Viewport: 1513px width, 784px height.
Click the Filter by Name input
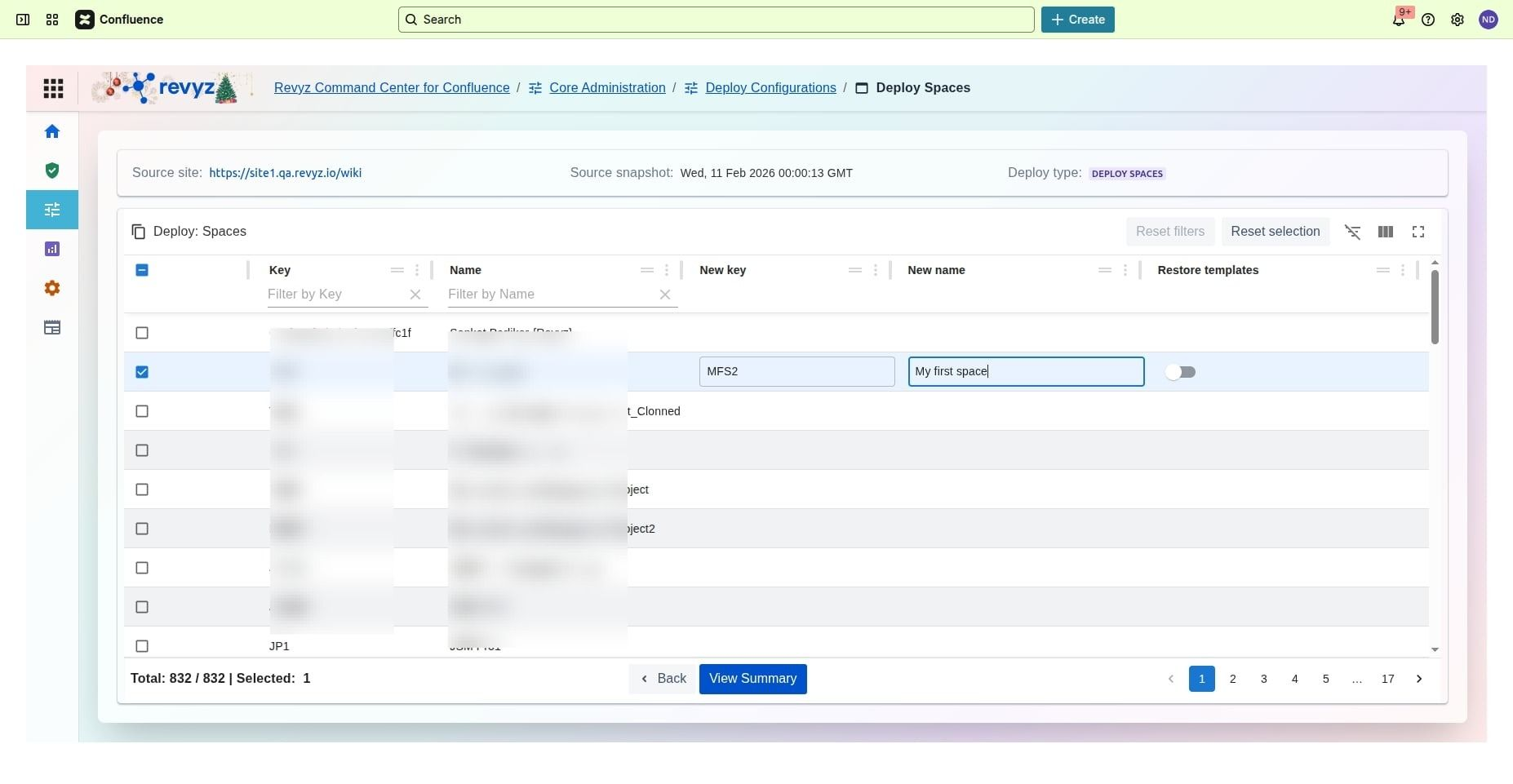pos(551,295)
